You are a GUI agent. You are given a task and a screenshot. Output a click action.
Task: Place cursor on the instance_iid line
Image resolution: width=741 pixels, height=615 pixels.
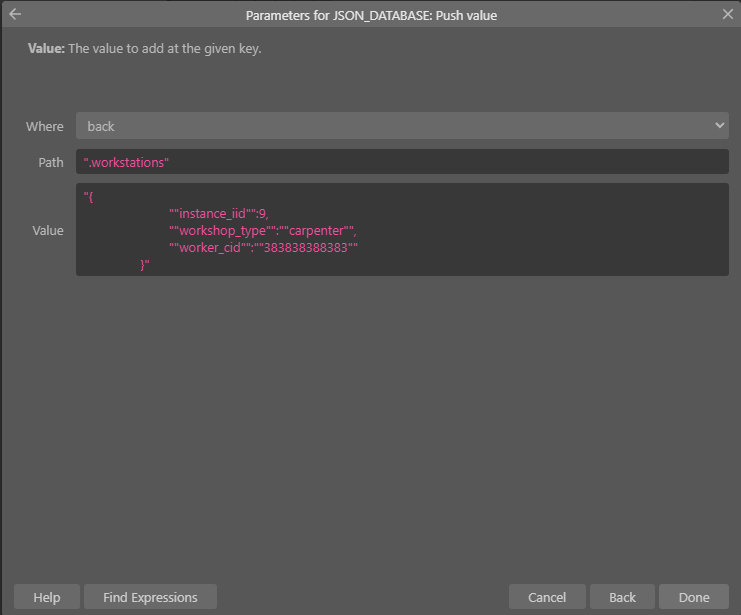pyautogui.click(x=219, y=214)
